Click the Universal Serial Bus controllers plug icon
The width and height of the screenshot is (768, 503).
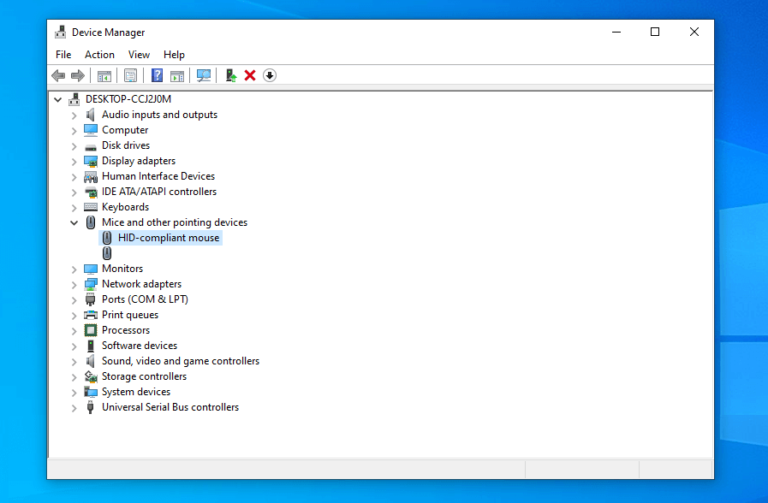pos(90,407)
